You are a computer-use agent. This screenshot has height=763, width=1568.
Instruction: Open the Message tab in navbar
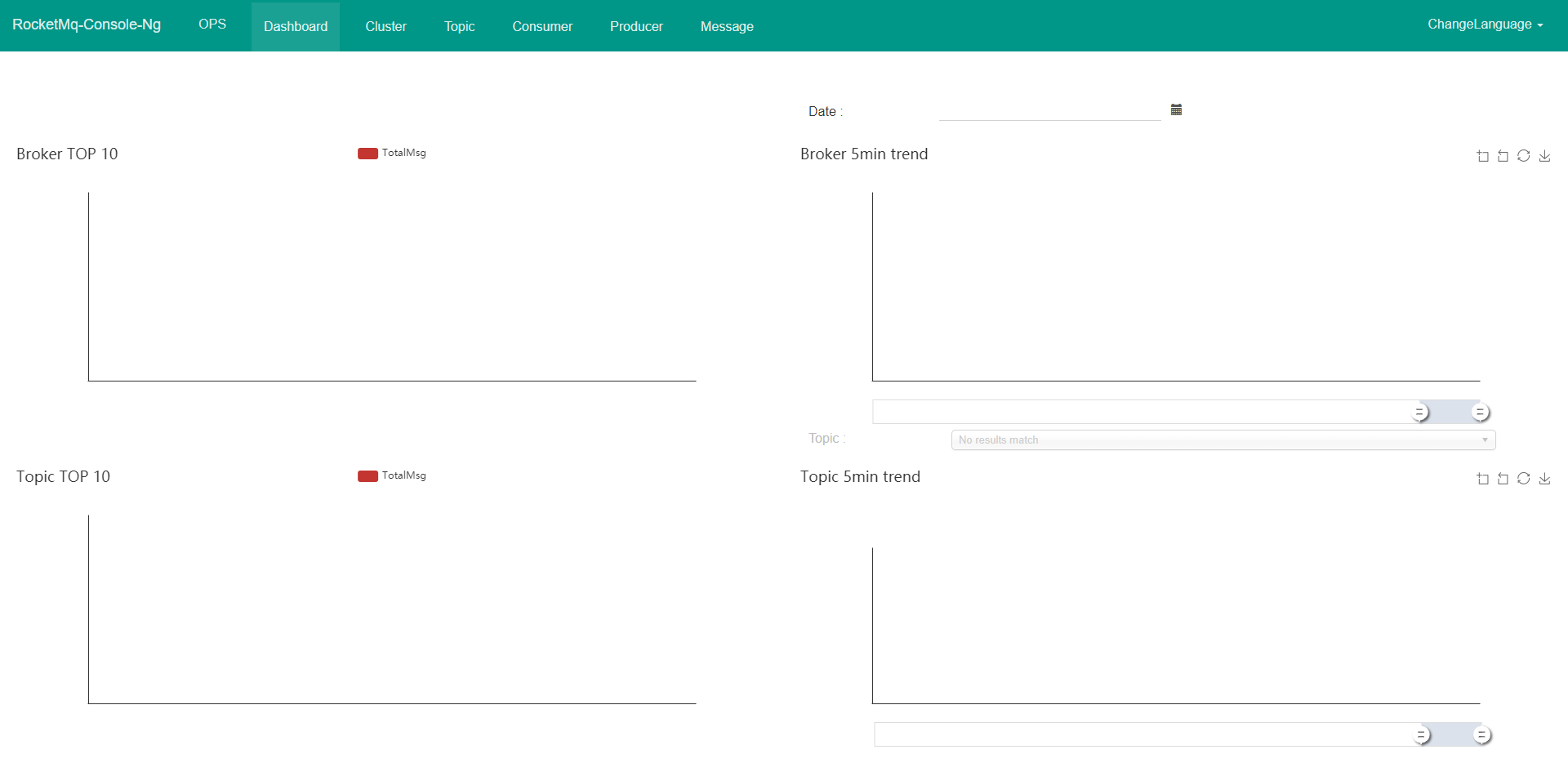click(727, 26)
